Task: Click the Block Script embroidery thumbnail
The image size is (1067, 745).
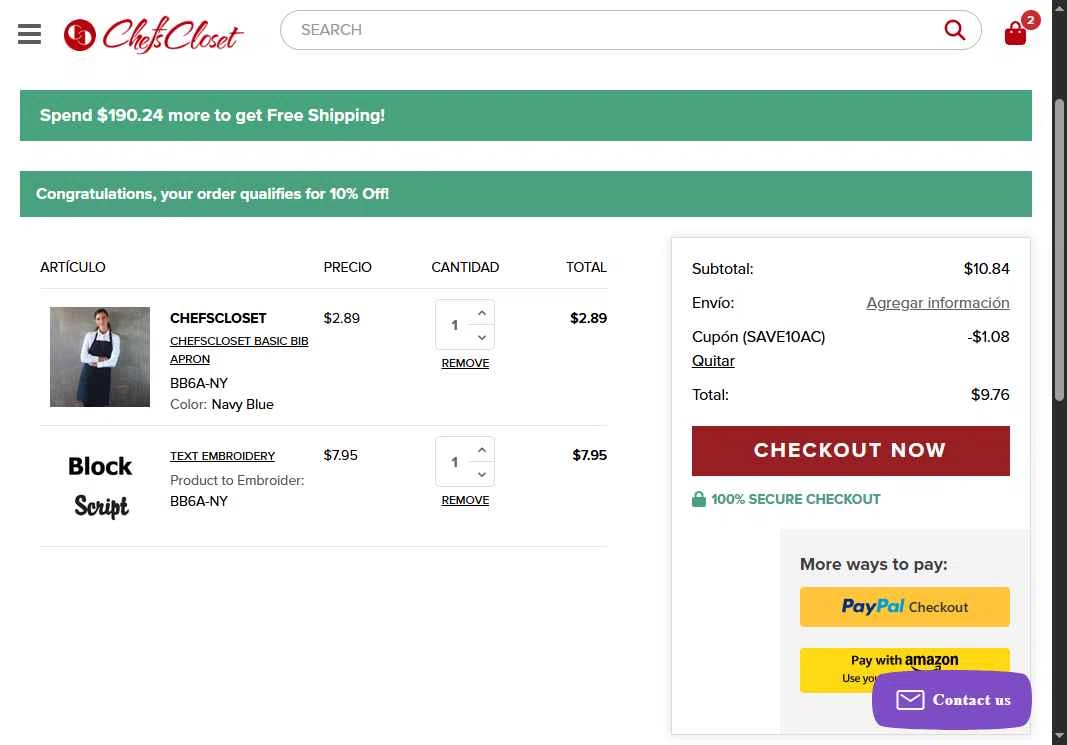Action: [x=100, y=486]
